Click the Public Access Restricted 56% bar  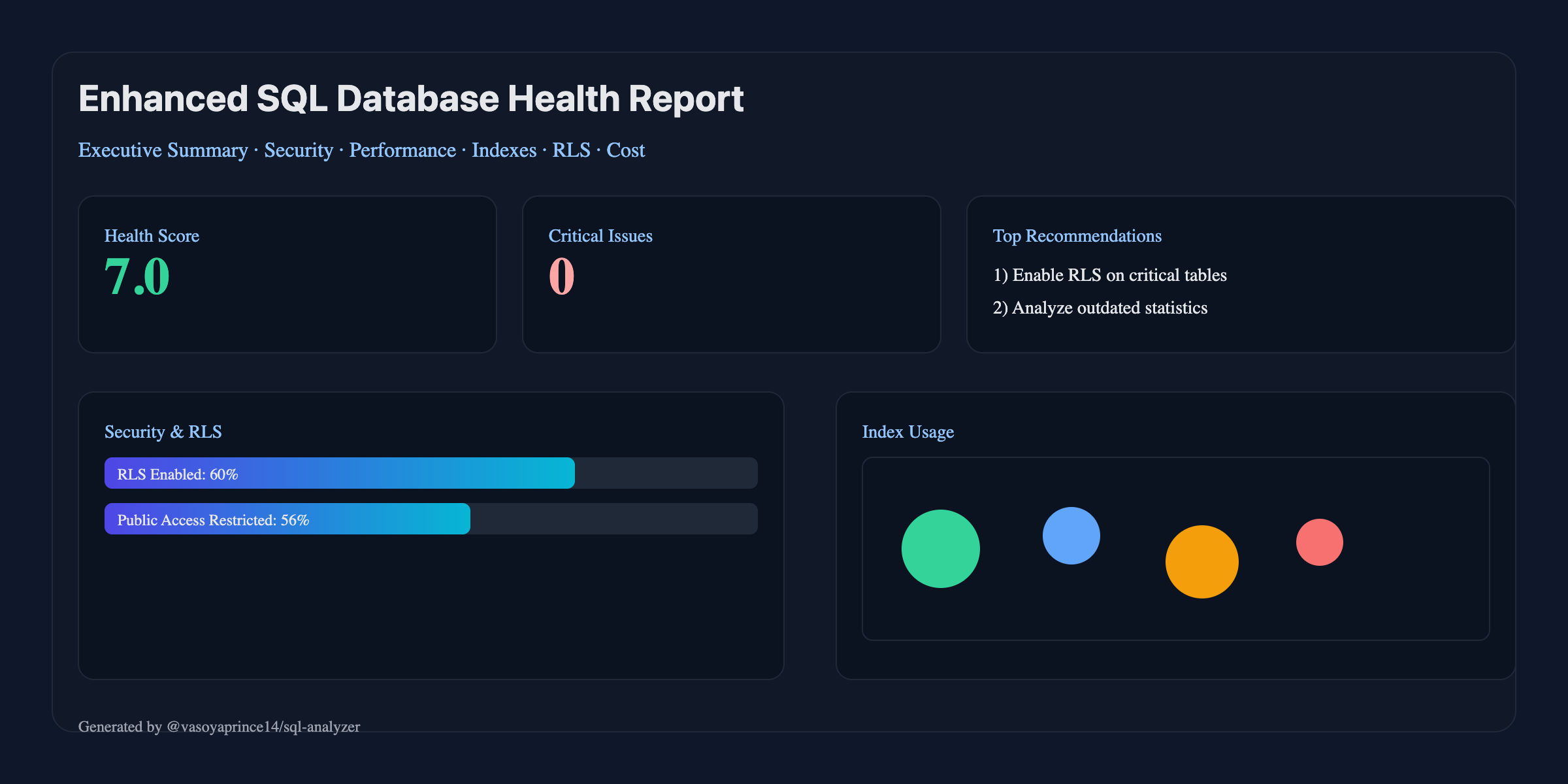[287, 519]
